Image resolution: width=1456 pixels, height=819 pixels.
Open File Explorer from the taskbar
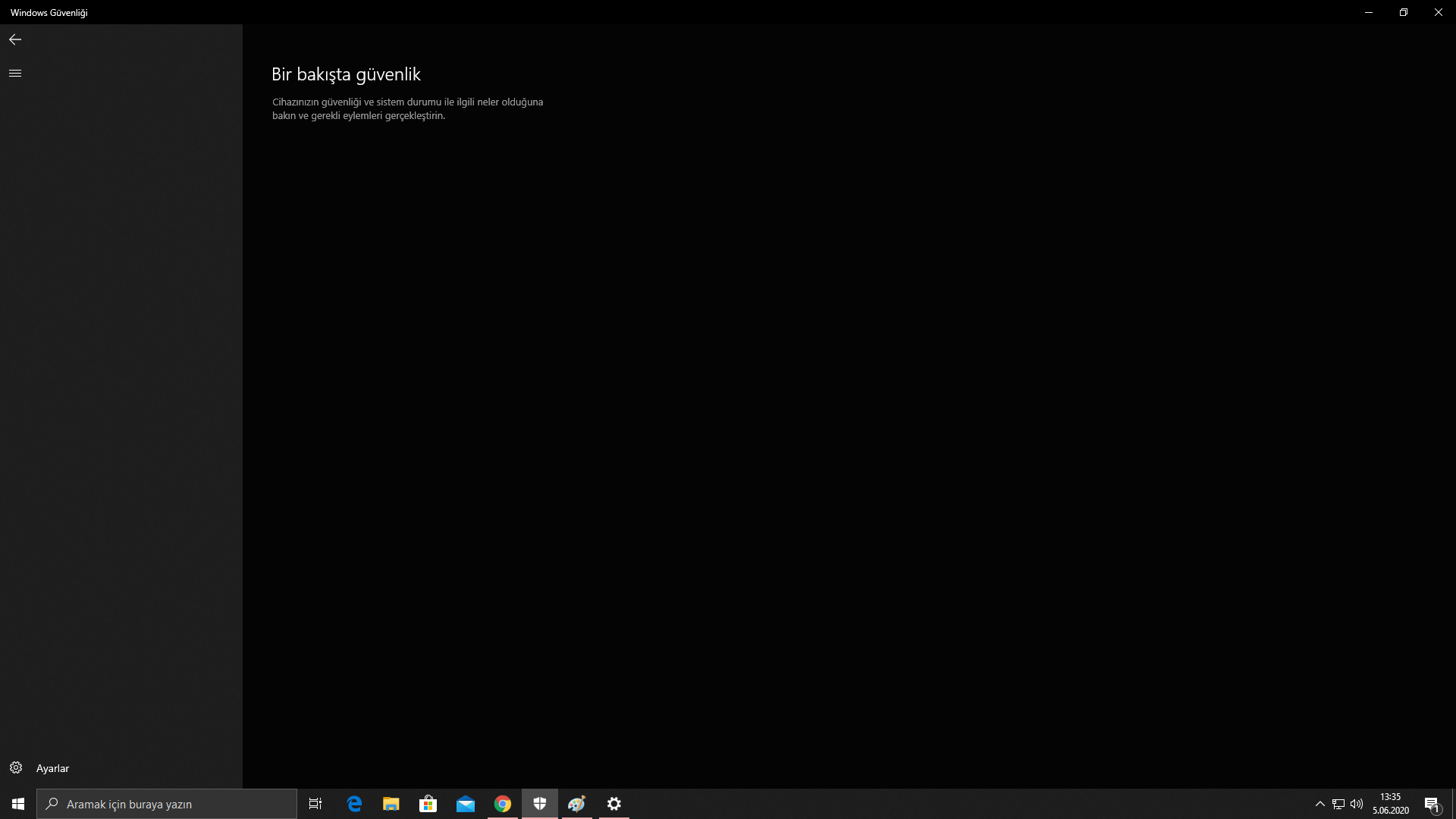391,804
